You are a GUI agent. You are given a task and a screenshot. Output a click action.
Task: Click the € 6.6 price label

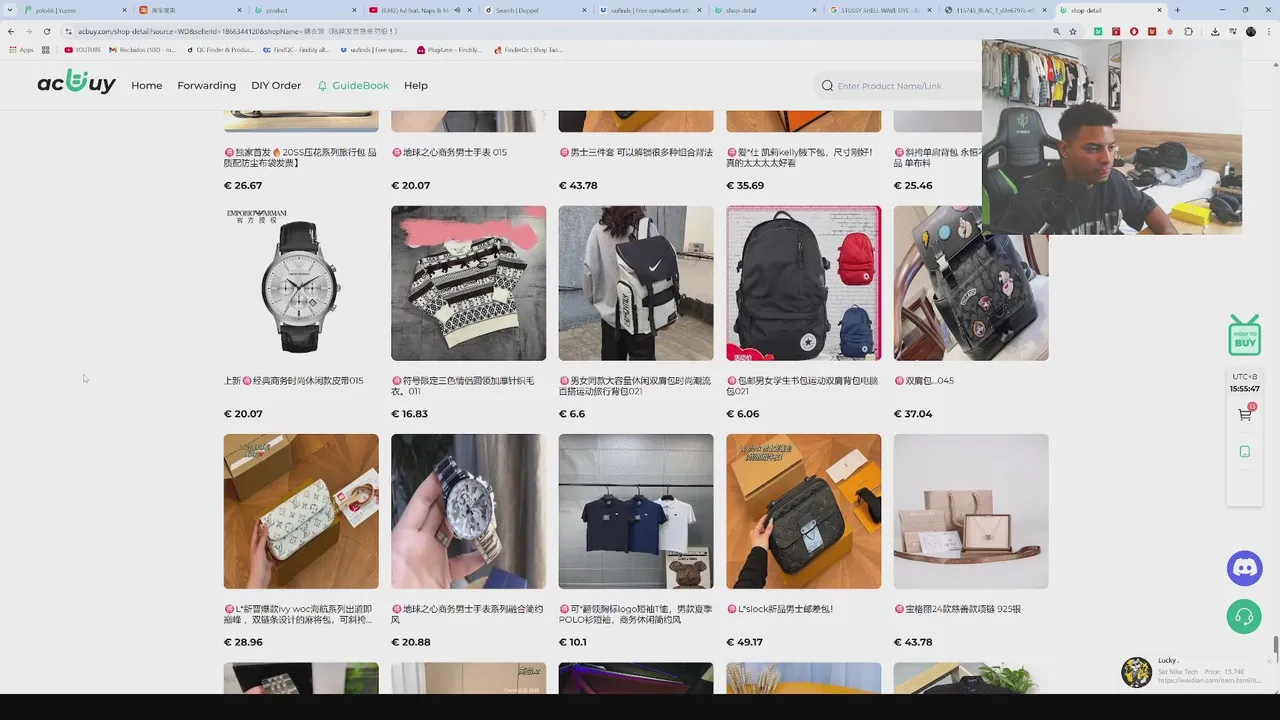point(572,414)
